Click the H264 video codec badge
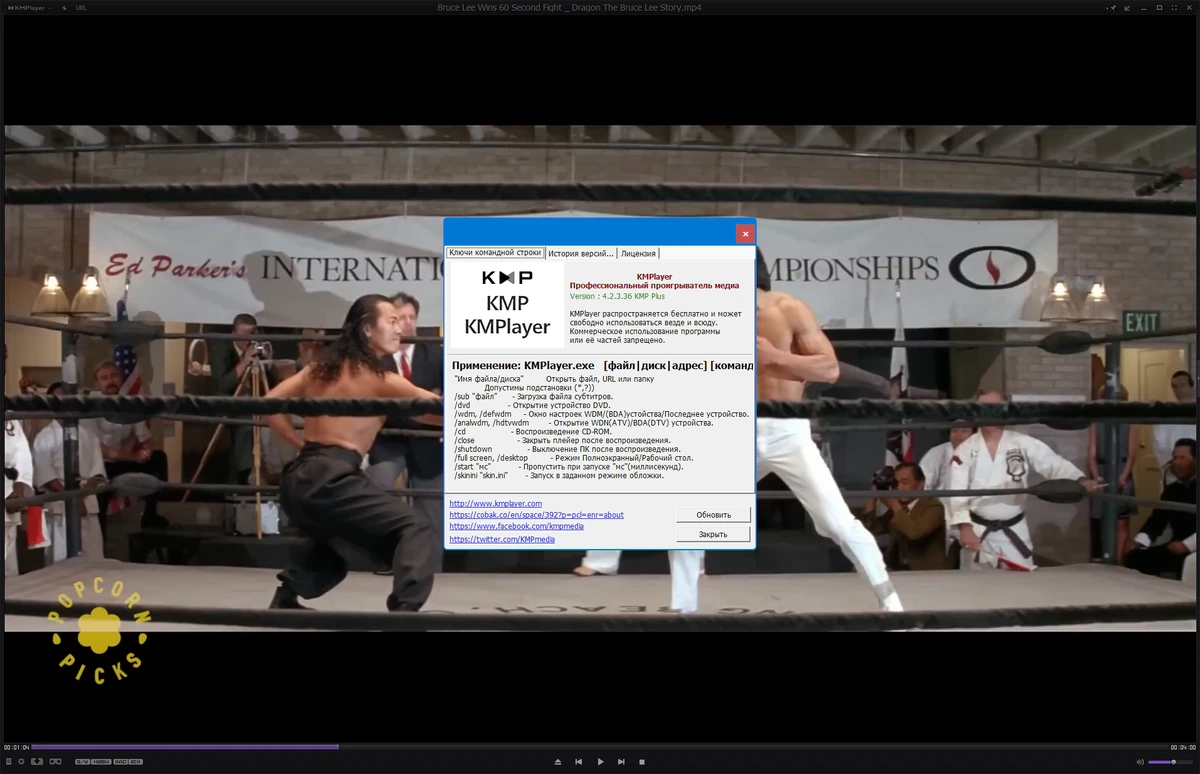 click(x=101, y=762)
